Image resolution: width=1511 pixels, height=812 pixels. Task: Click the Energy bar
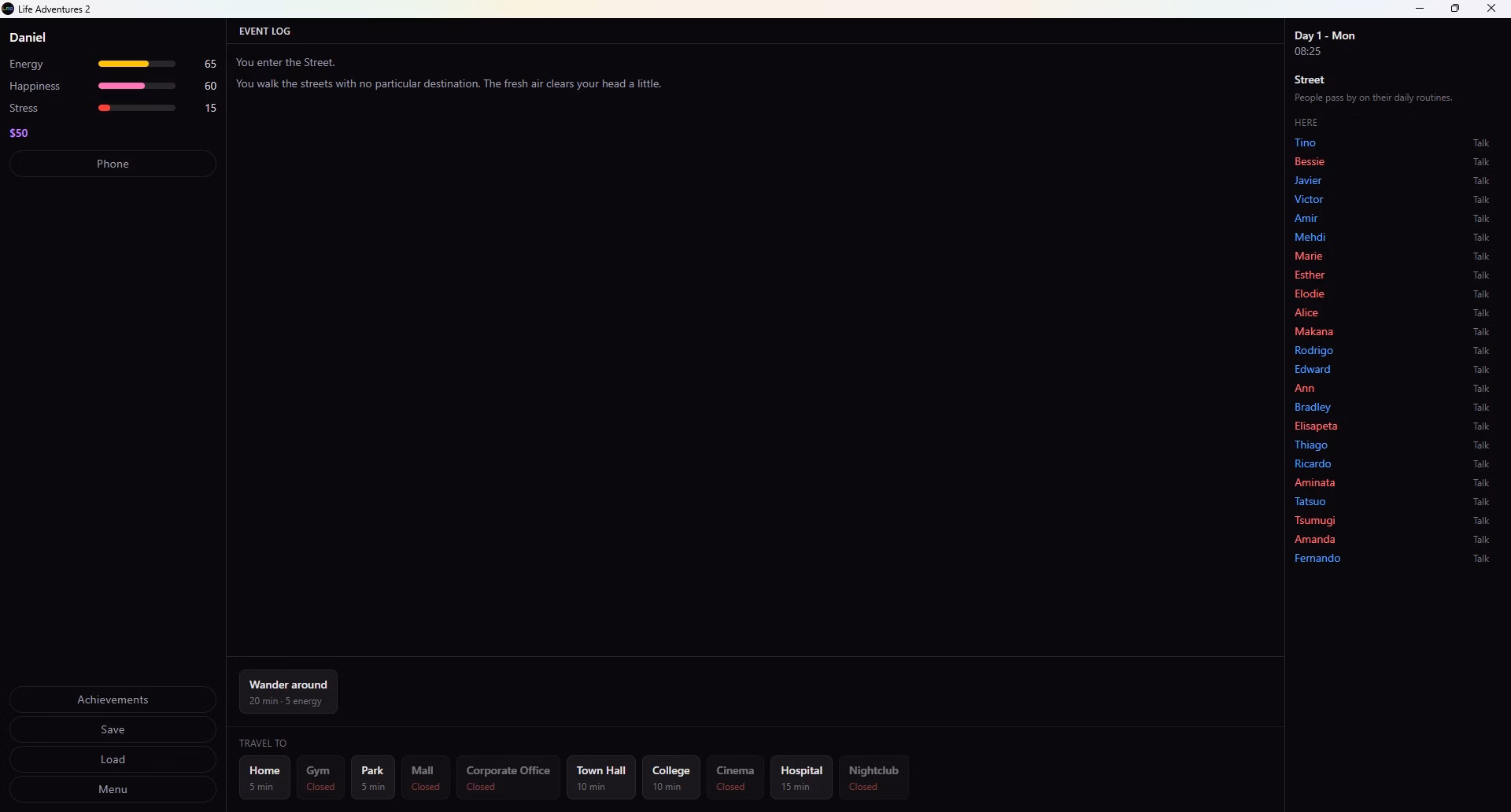136,64
